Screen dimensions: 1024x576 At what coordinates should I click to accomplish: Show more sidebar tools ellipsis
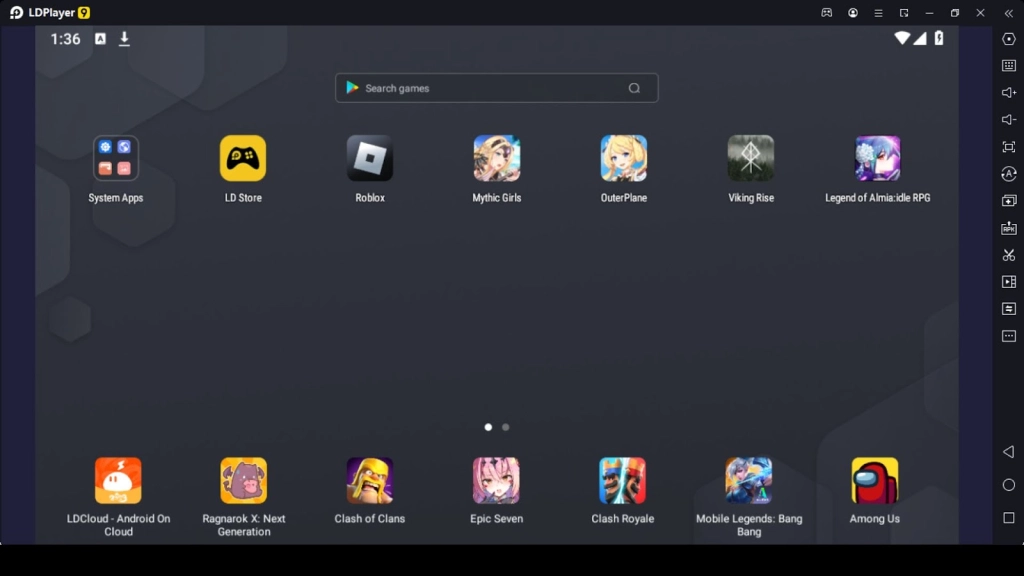click(x=1008, y=336)
